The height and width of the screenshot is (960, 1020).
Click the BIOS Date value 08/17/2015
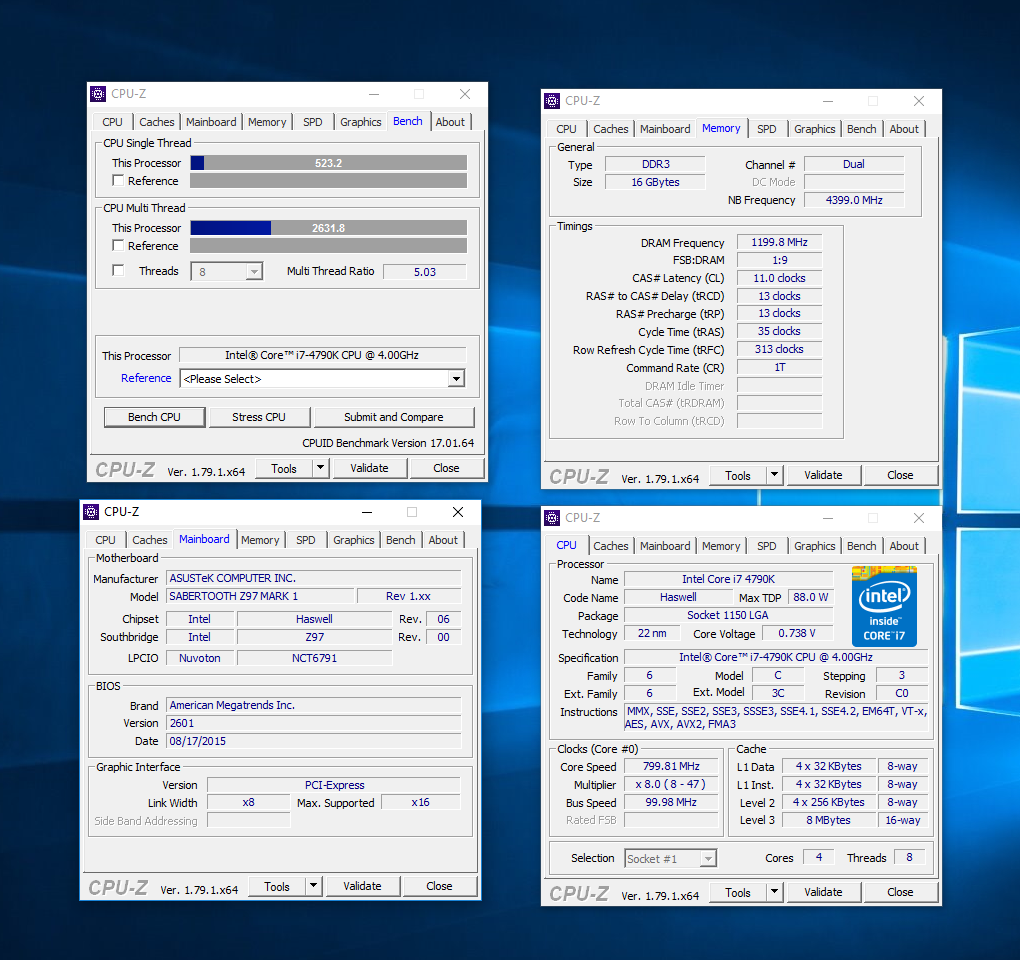point(314,741)
